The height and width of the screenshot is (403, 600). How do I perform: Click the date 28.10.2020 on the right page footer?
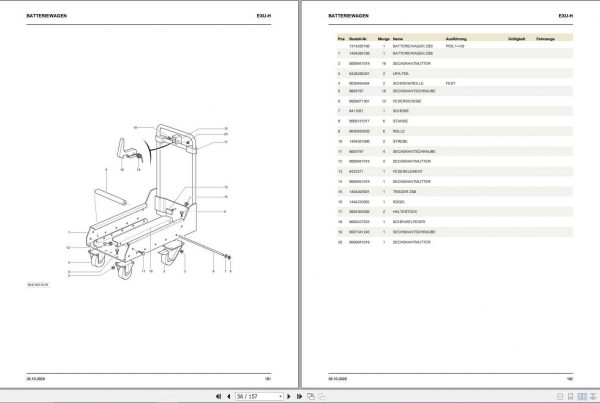(338, 379)
